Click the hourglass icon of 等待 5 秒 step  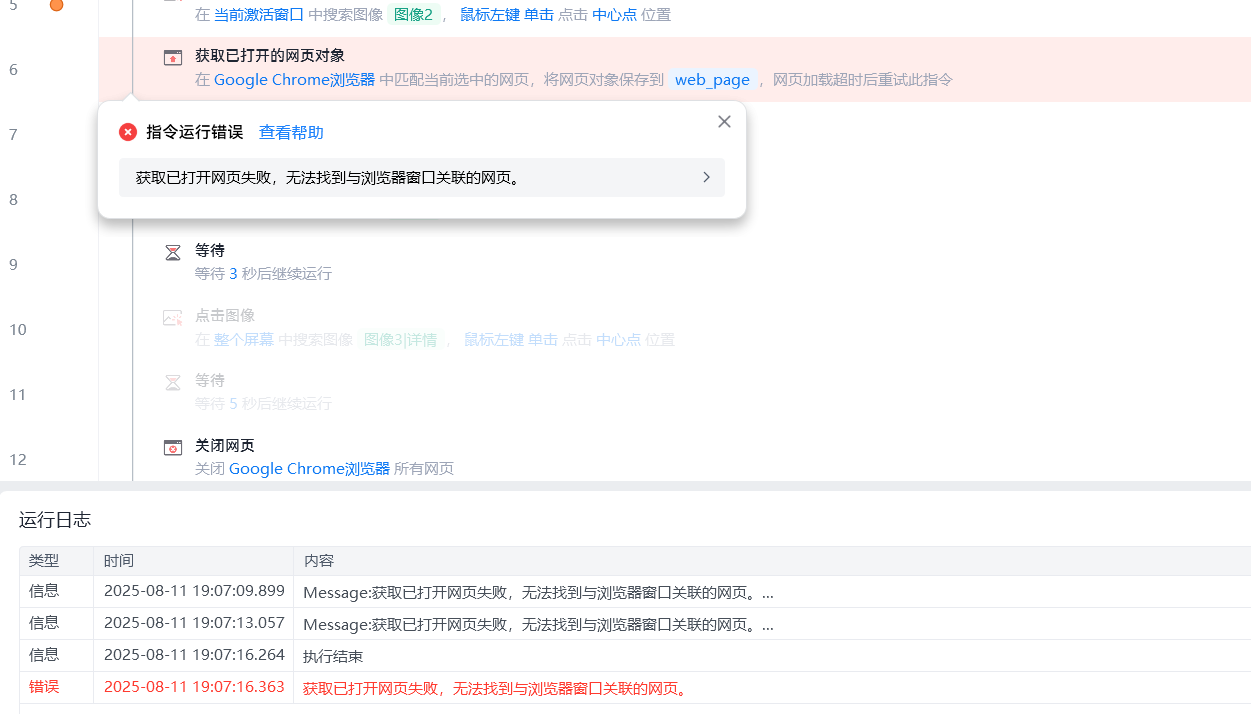[173, 383]
